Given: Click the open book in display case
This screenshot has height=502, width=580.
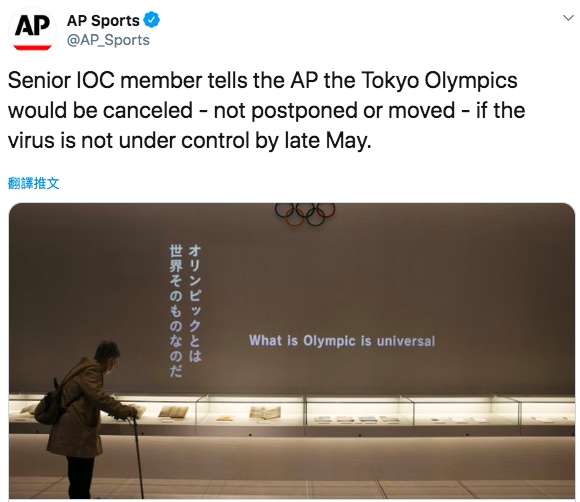Looking at the screenshot, I should pos(265,412).
